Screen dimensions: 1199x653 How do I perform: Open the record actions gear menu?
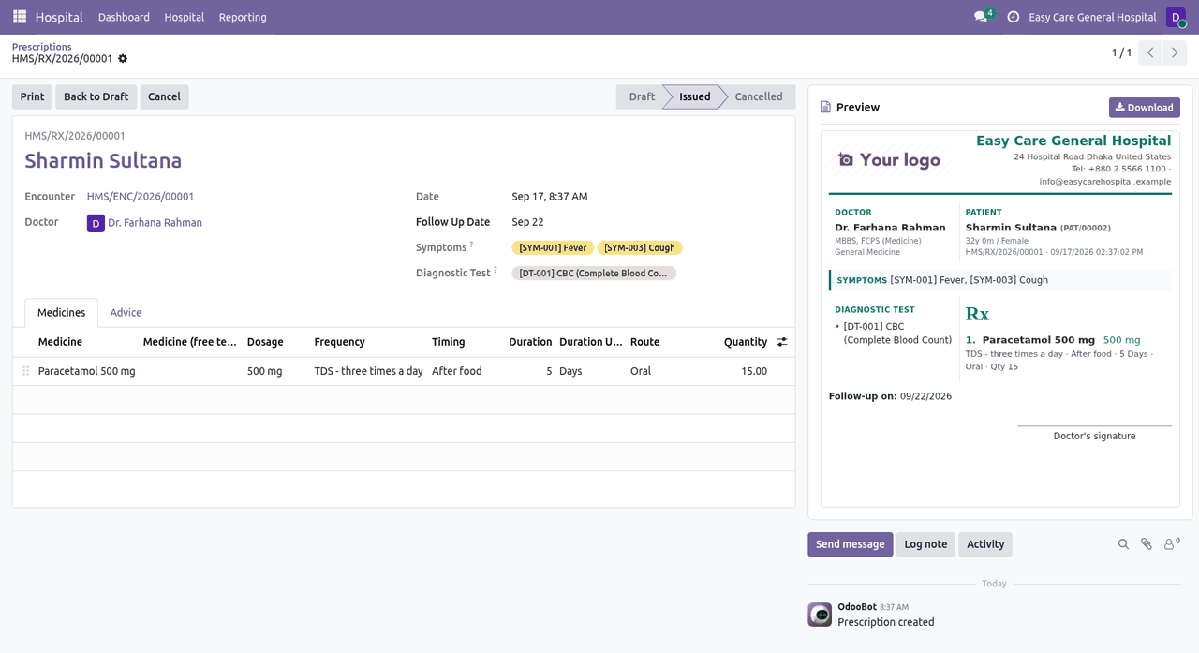coord(122,59)
